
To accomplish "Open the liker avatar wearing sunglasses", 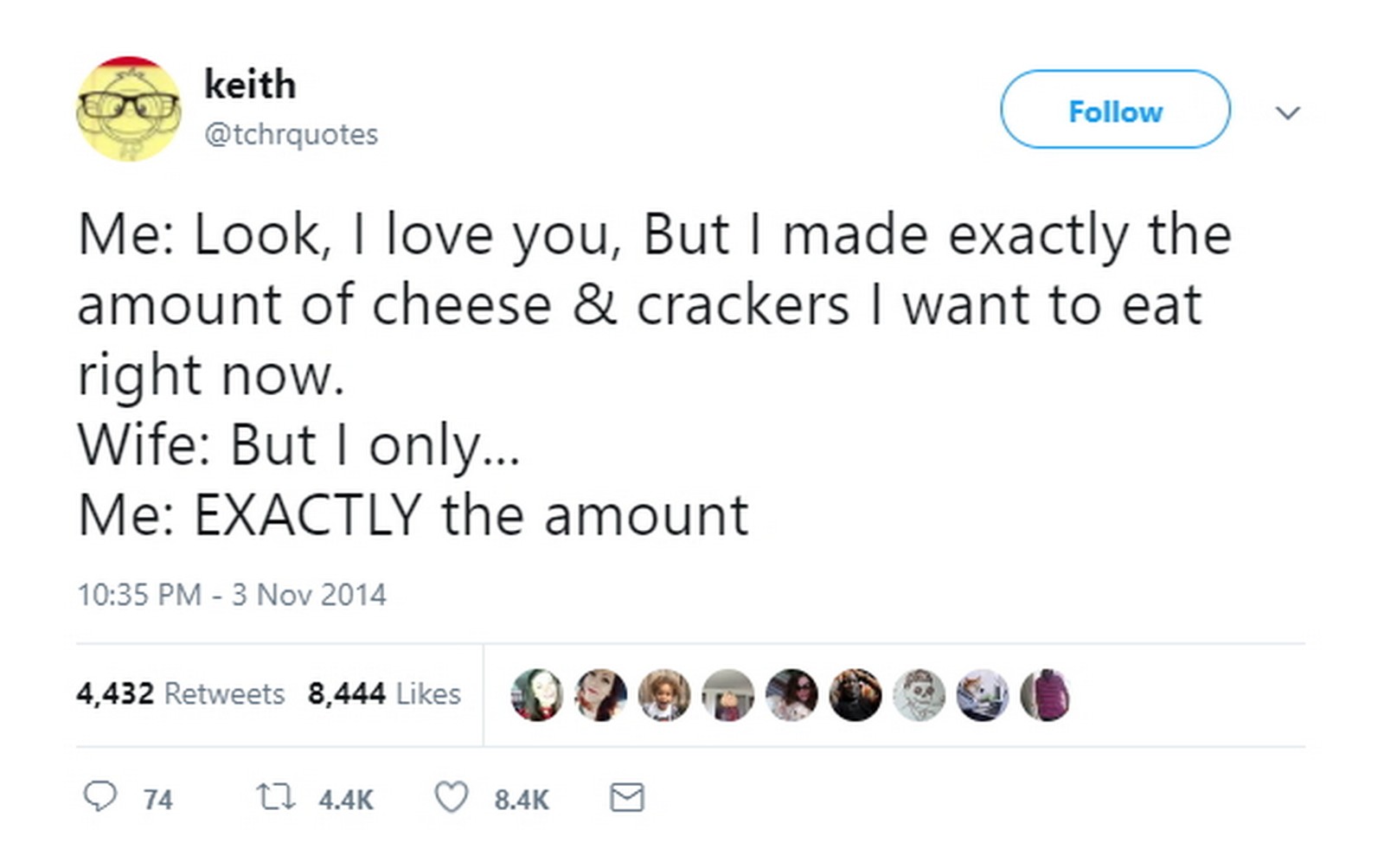I will 791,694.
